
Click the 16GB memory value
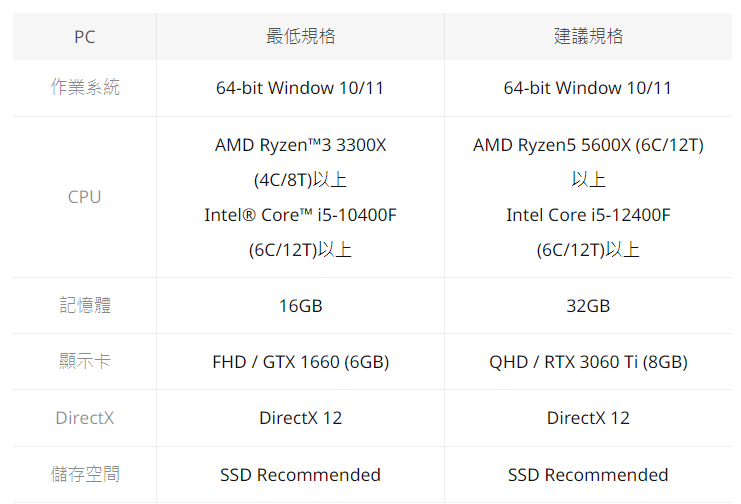[x=300, y=306]
